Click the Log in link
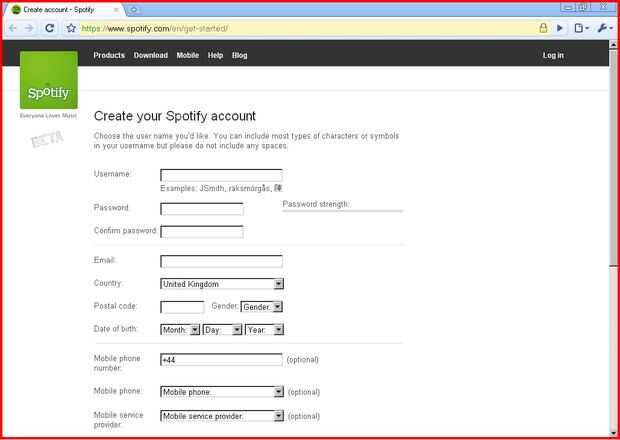This screenshot has height=440, width=620. tap(553, 55)
